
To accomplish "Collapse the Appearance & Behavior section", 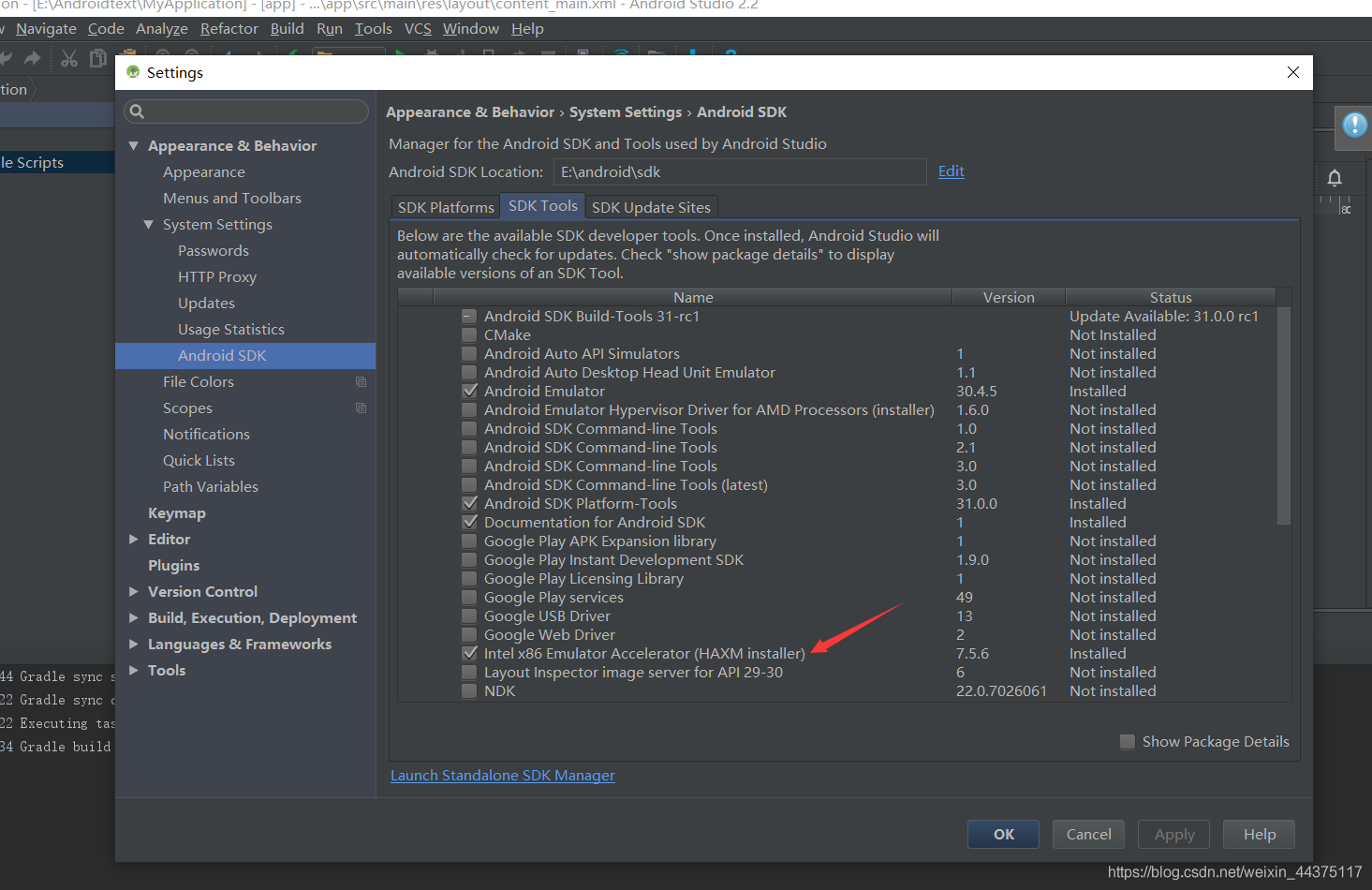I will pyautogui.click(x=133, y=146).
